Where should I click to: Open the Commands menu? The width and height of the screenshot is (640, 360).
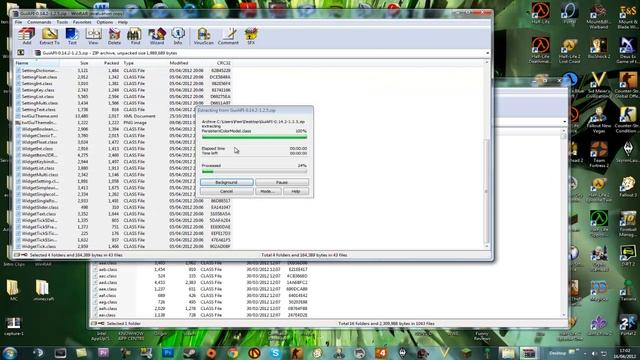39,22
